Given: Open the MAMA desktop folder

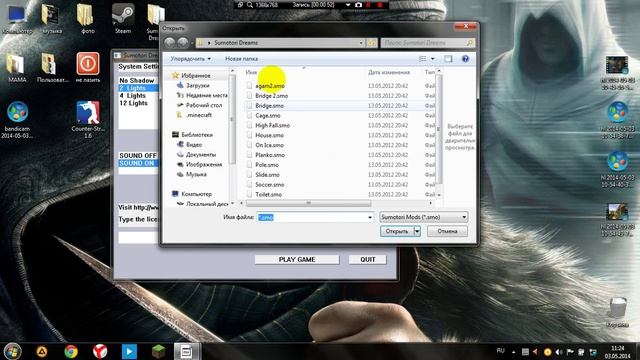Looking at the screenshot, I should coord(17,68).
